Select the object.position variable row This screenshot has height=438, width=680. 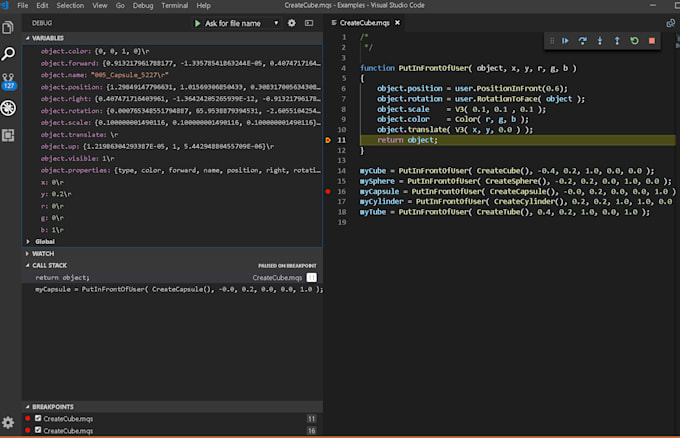click(173, 87)
